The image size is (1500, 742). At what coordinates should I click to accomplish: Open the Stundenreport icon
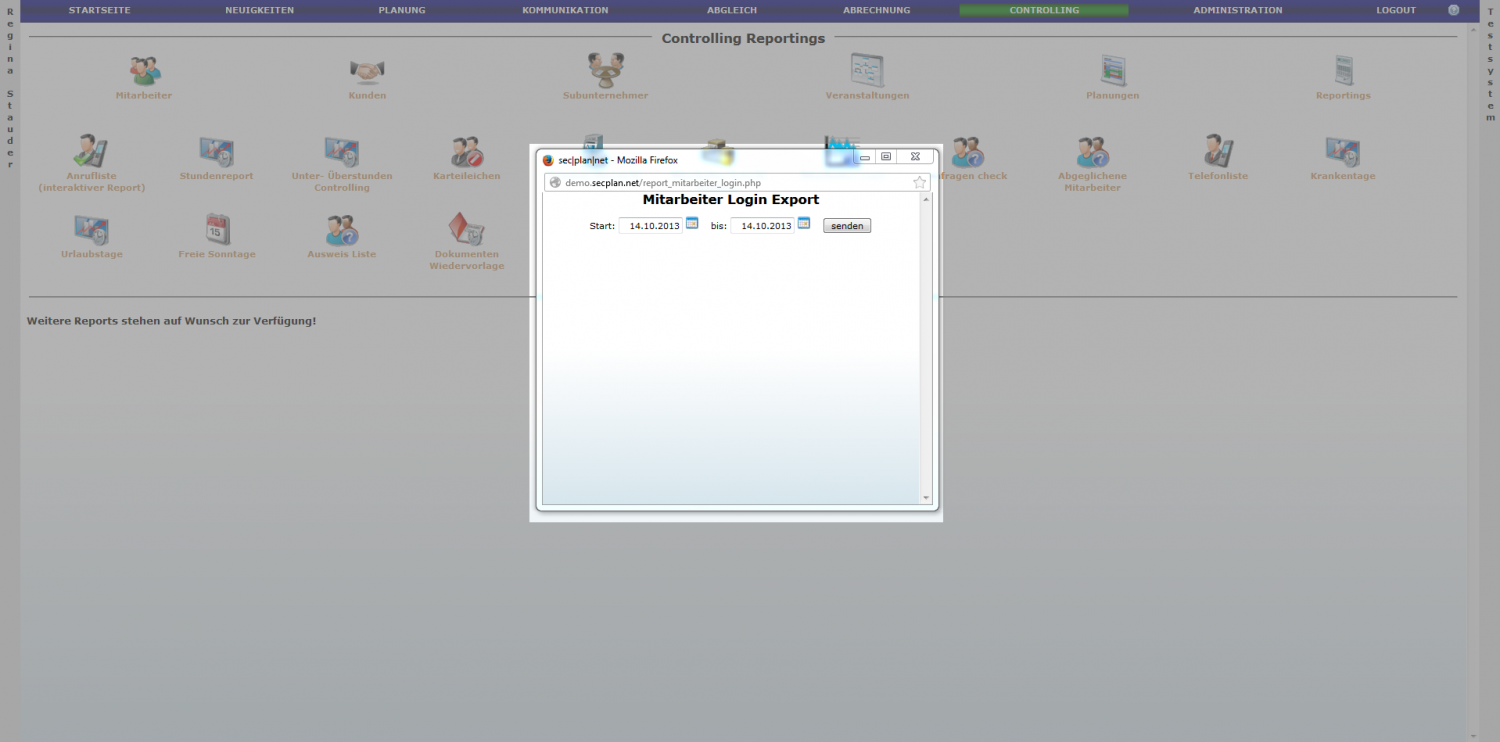coord(216,151)
